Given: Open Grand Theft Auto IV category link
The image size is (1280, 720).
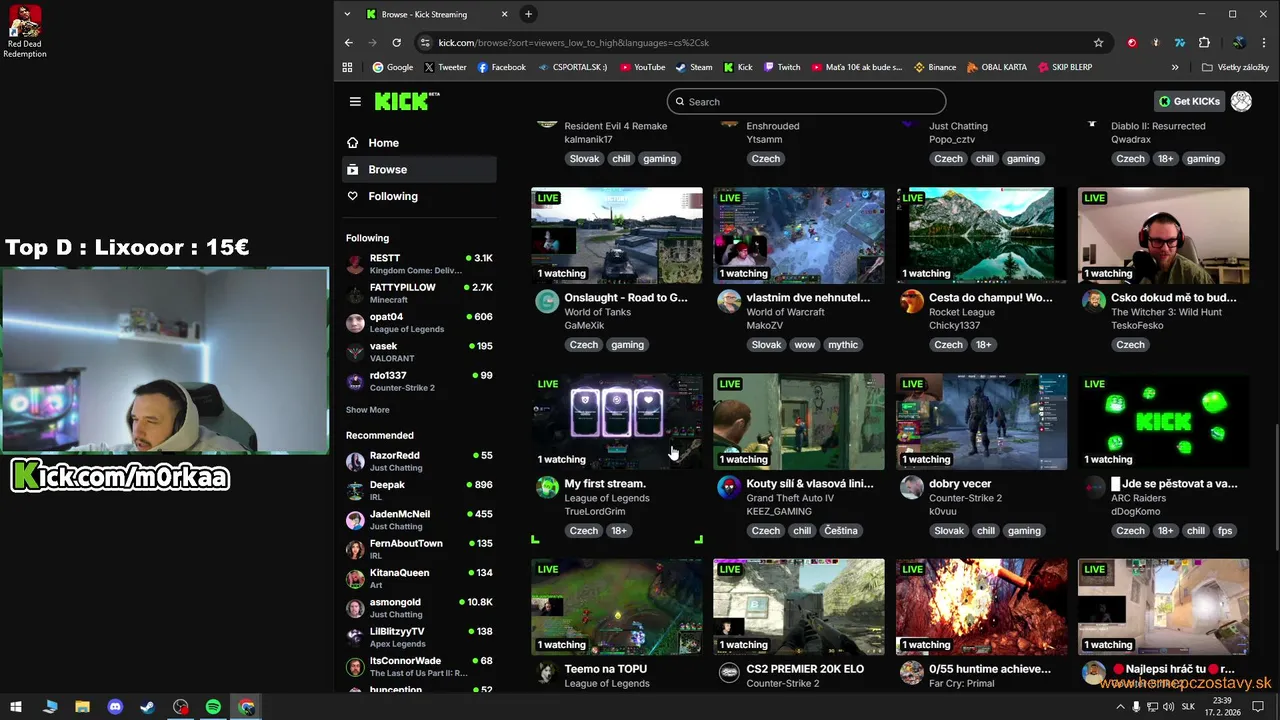Looking at the screenshot, I should coord(790,498).
